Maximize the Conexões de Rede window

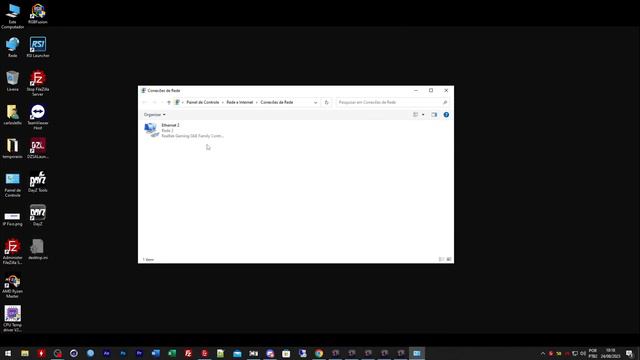[431, 90]
